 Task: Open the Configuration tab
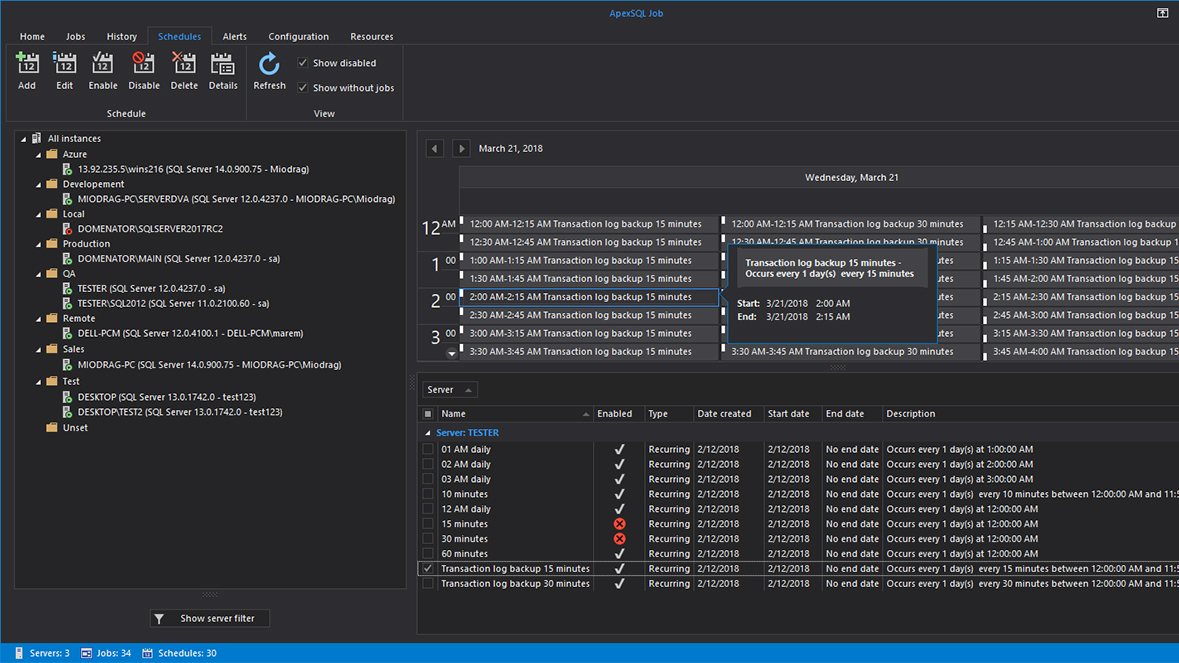coord(298,37)
